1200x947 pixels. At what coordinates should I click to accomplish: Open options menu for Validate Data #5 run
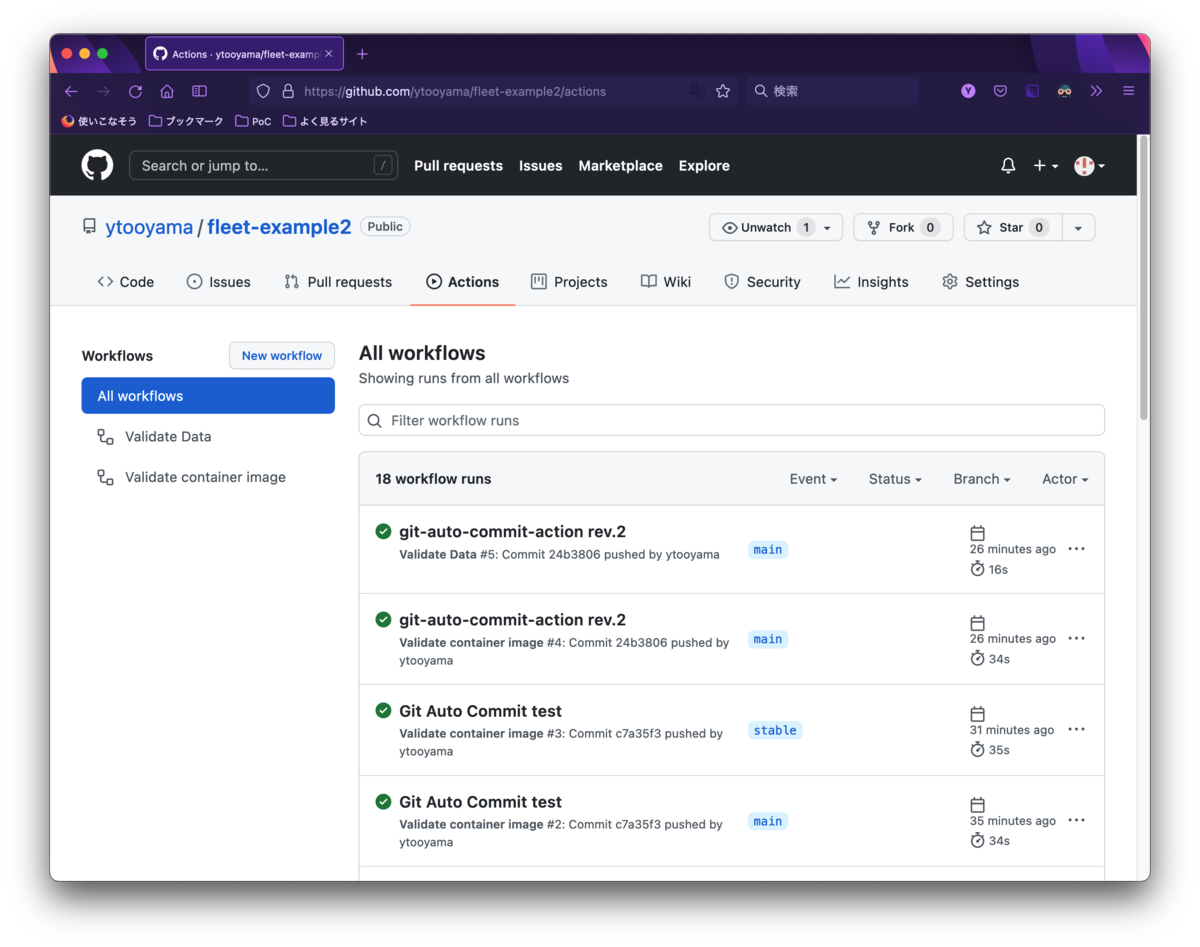(x=1076, y=549)
